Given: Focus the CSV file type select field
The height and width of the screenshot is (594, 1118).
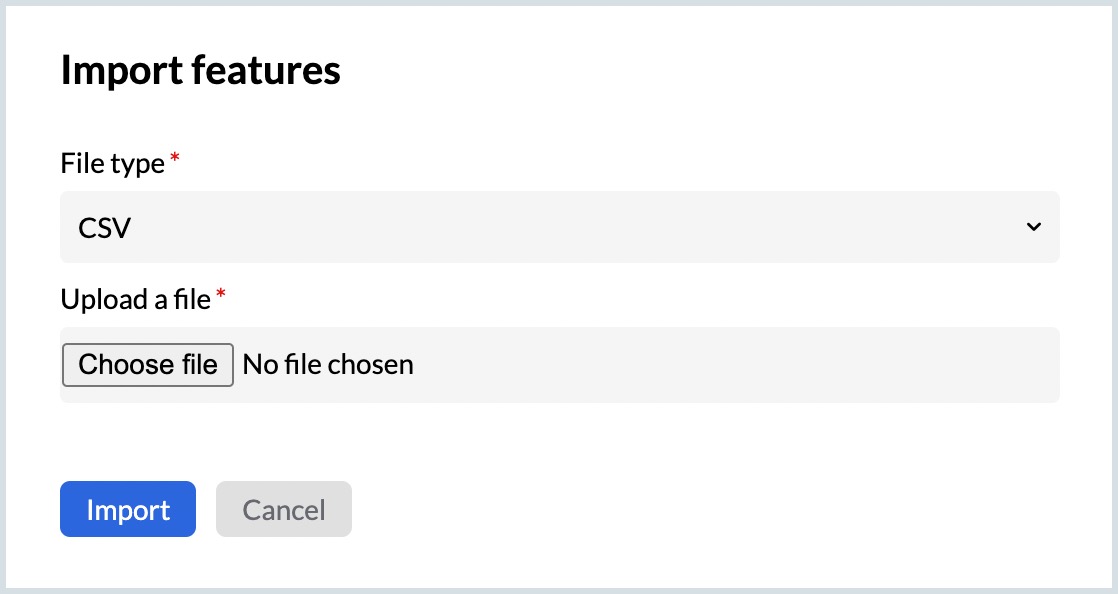Looking at the screenshot, I should point(559,228).
